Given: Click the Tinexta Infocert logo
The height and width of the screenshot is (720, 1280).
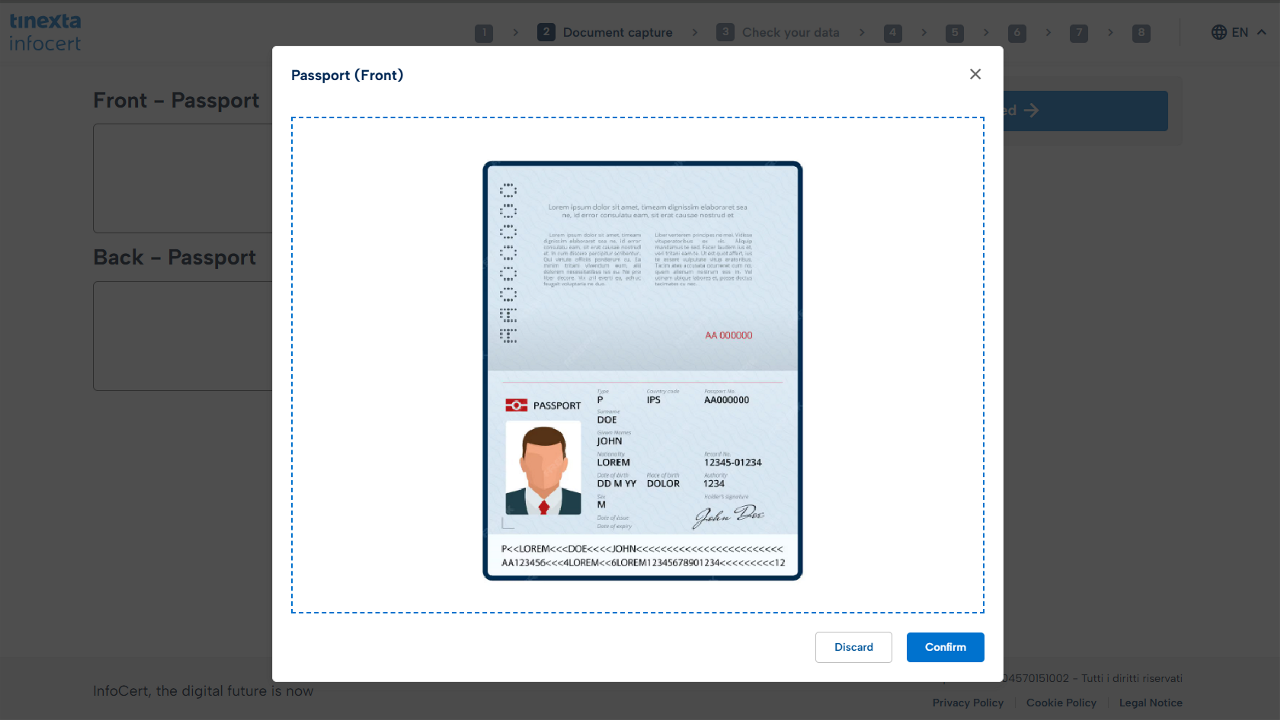Looking at the screenshot, I should tap(45, 32).
